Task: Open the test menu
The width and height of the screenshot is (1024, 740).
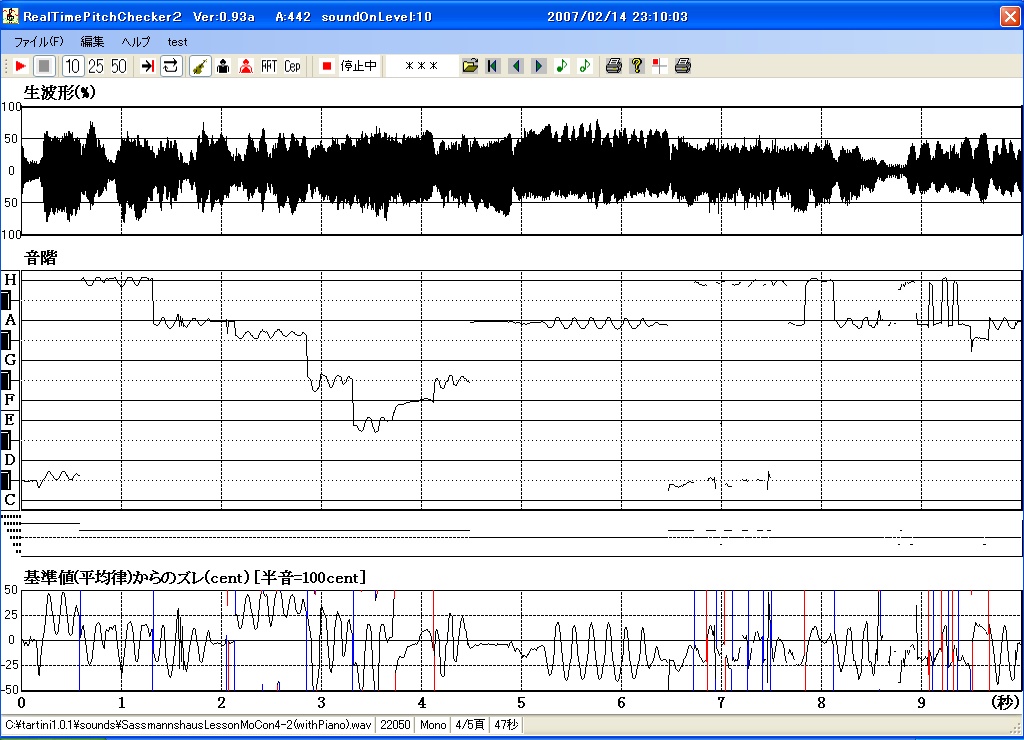Action: tap(177, 42)
